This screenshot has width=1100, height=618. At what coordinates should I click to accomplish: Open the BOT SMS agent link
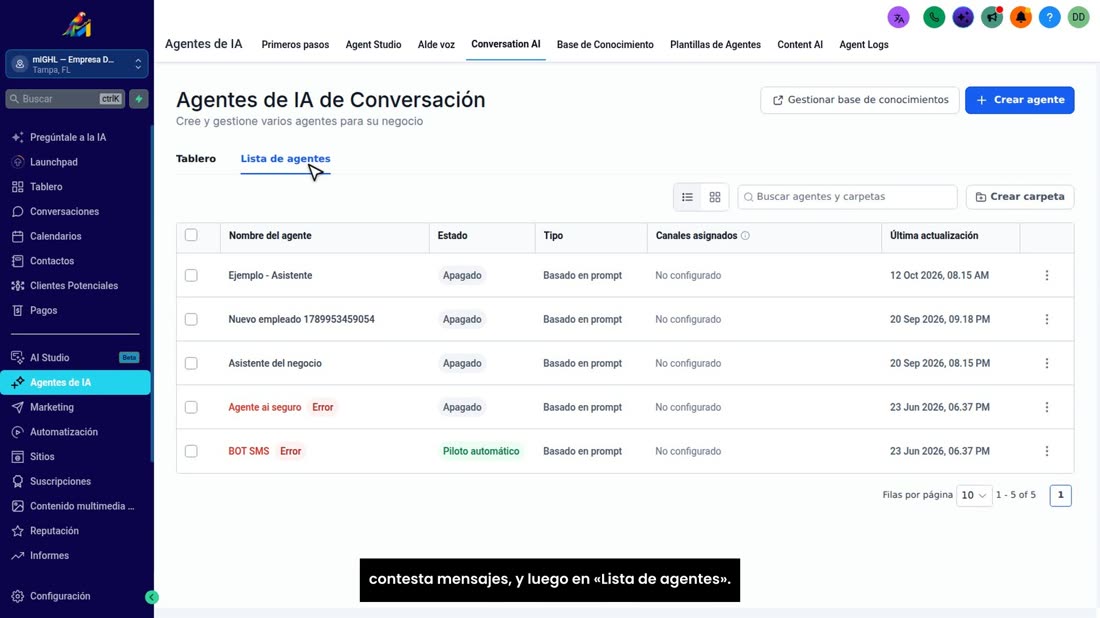[x=248, y=451]
